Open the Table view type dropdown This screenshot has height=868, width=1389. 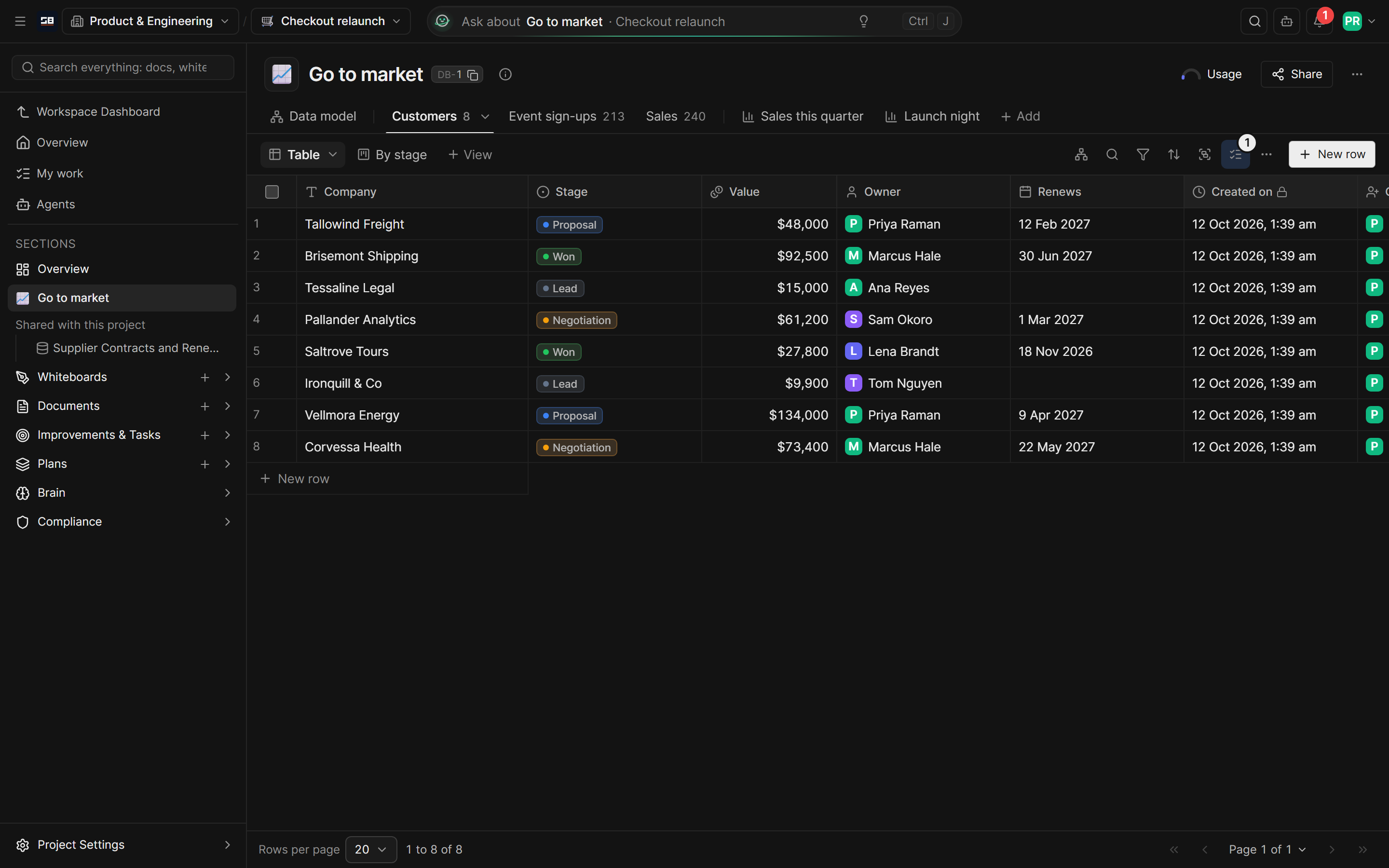tap(302, 154)
